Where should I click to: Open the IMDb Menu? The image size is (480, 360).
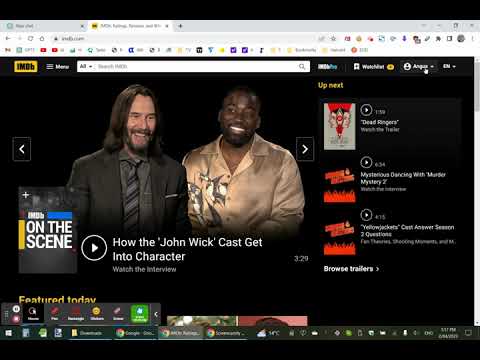tap(58, 67)
